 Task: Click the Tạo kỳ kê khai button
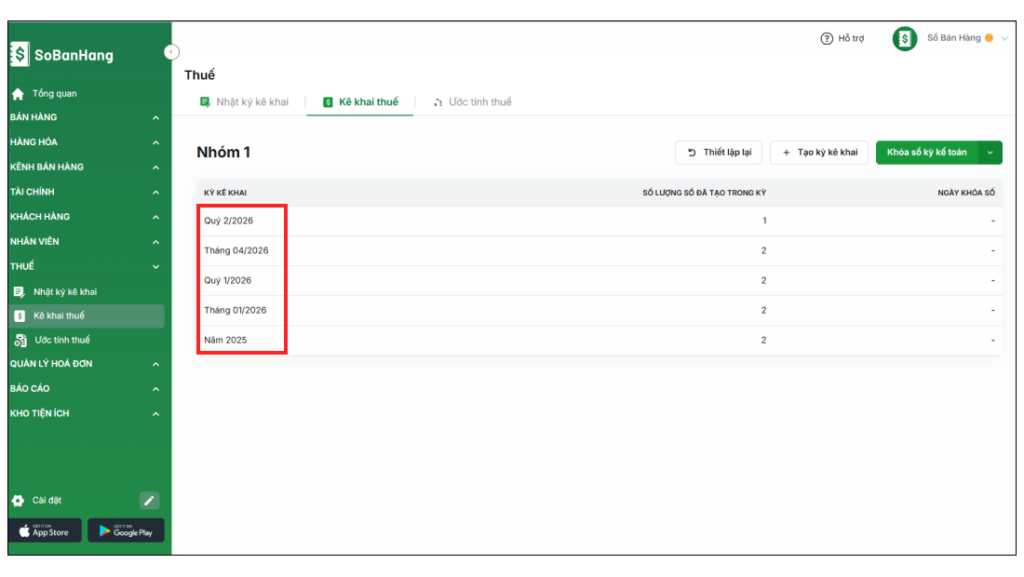(x=819, y=152)
